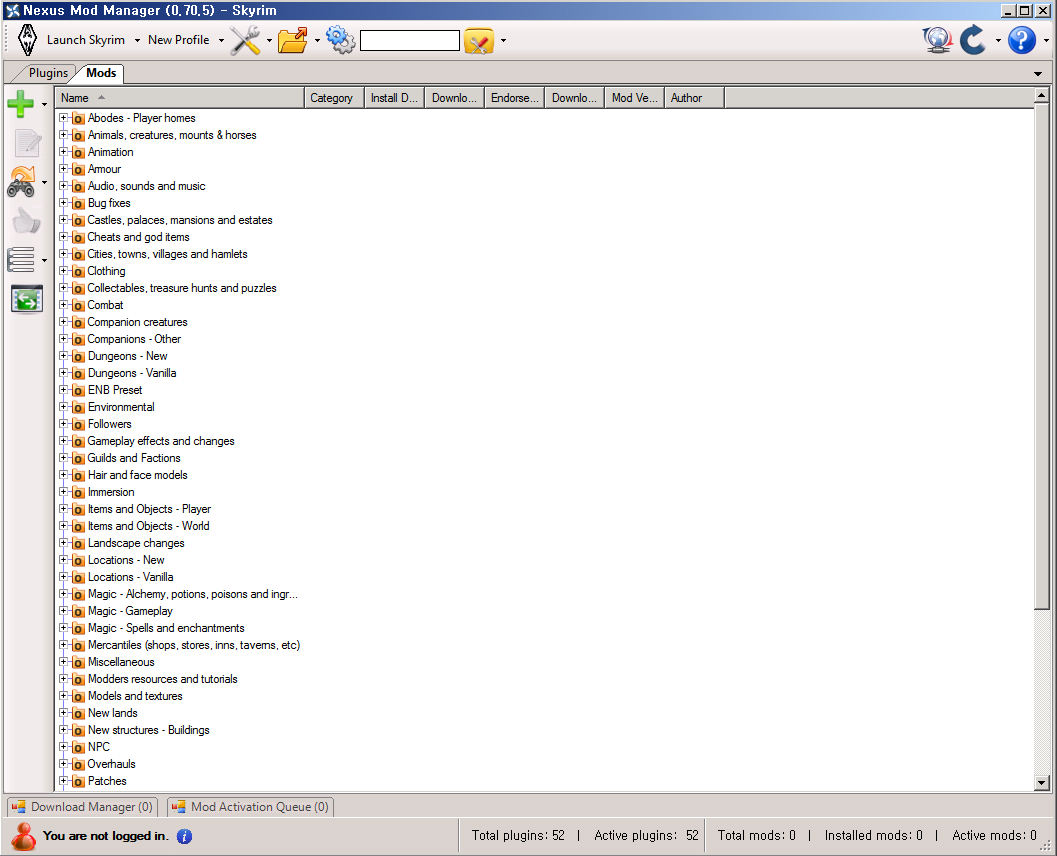Click the Total plugins: 52 status text
1057x856 pixels.
[x=518, y=836]
